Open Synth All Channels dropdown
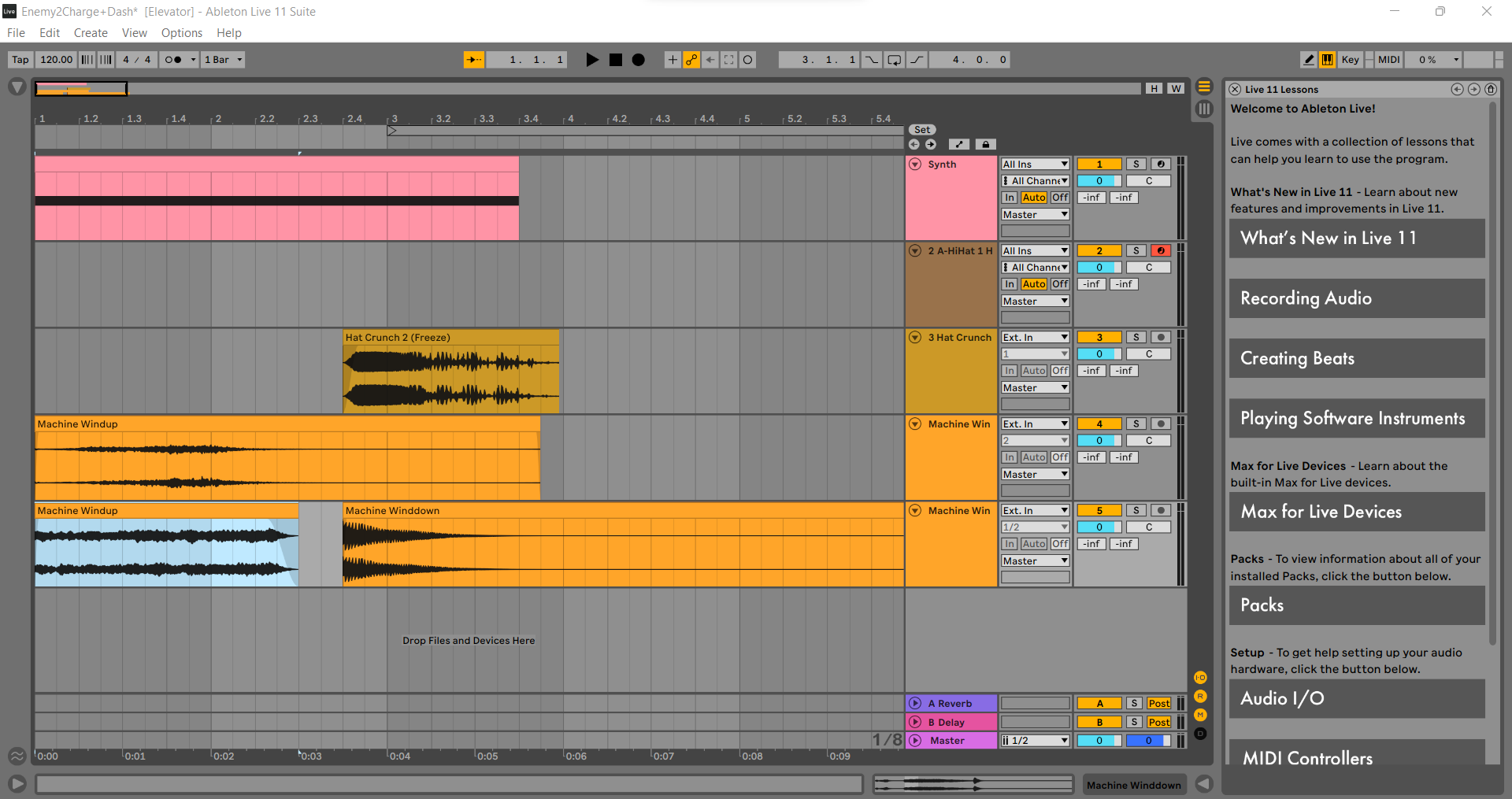Image resolution: width=1512 pixels, height=799 pixels. [x=1036, y=181]
